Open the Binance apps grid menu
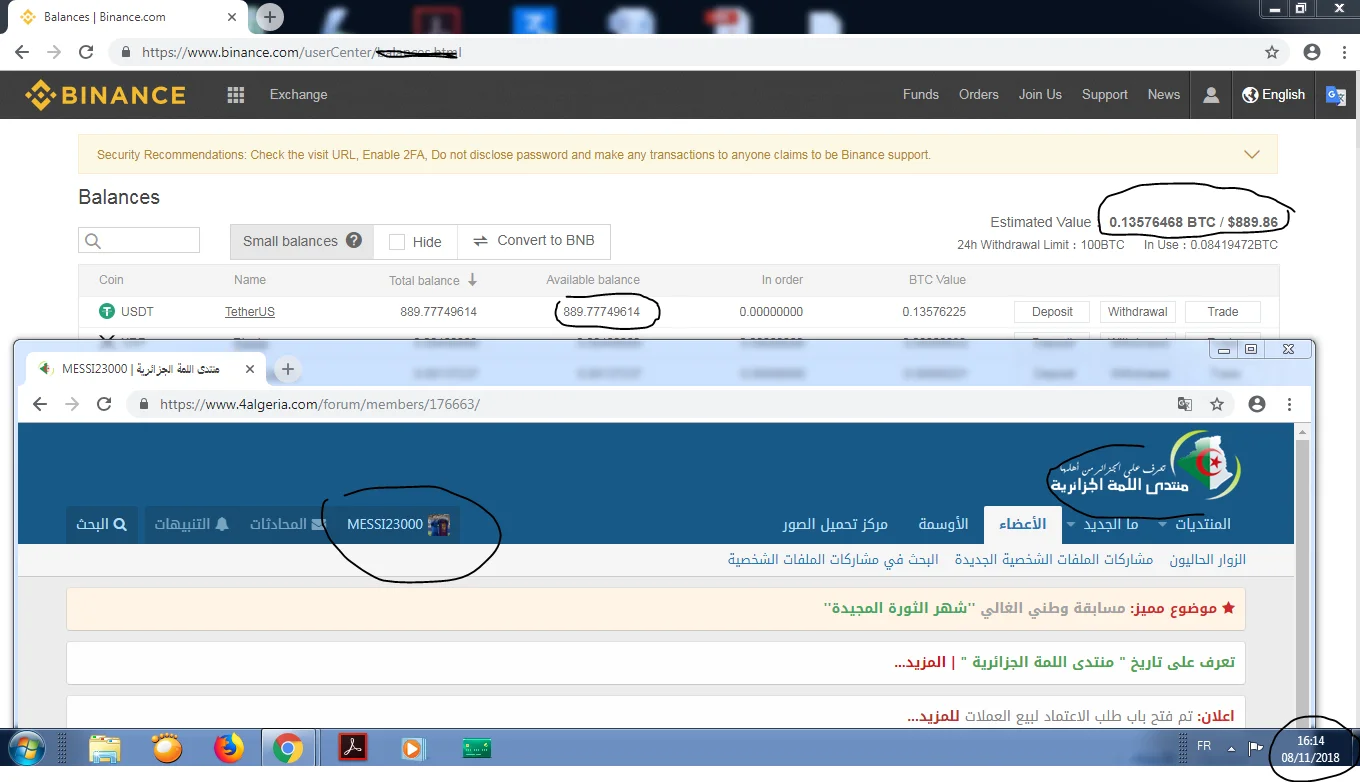1360x782 pixels. 236,95
